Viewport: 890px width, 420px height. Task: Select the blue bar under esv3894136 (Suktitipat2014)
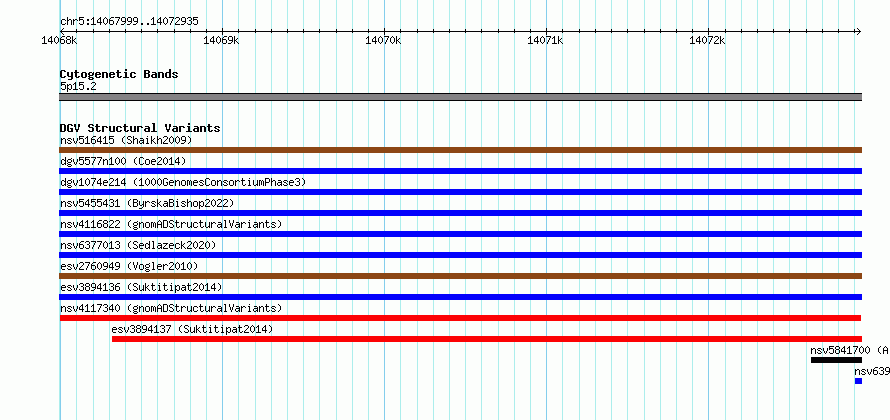[460, 297]
